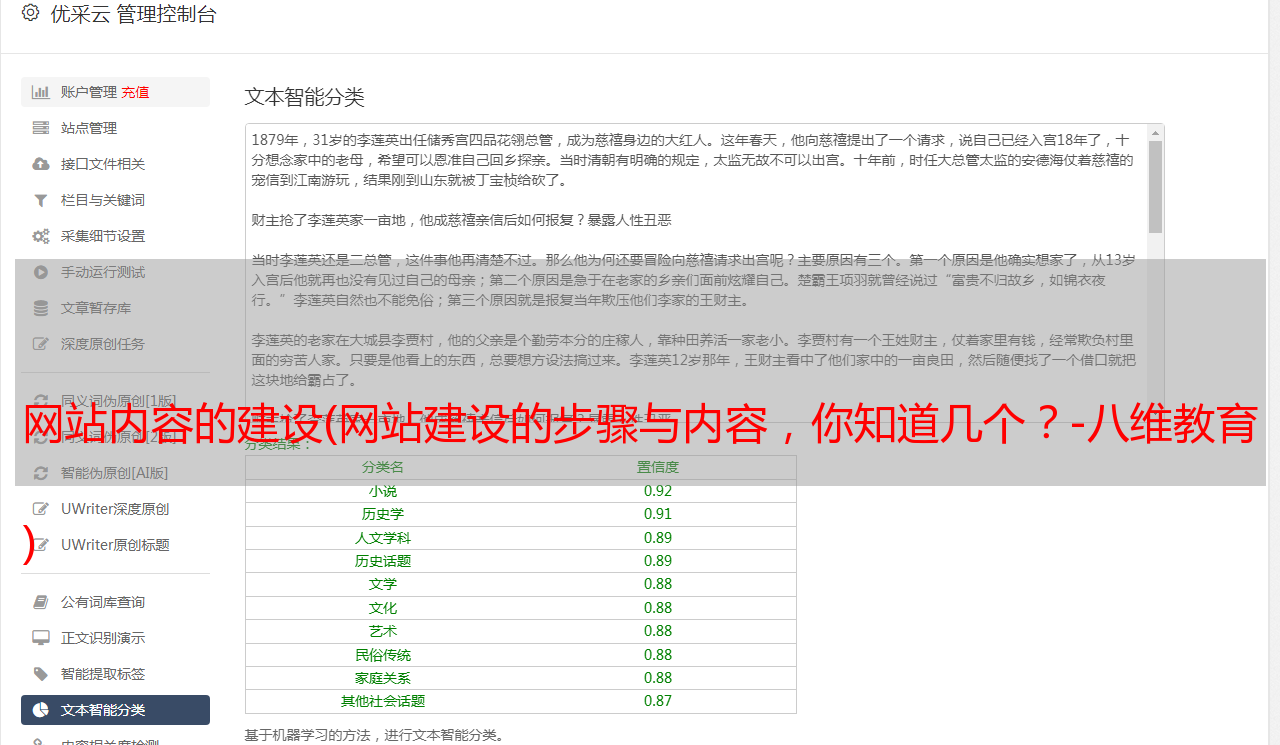Select the 其他社会话题 category cell

383,701
